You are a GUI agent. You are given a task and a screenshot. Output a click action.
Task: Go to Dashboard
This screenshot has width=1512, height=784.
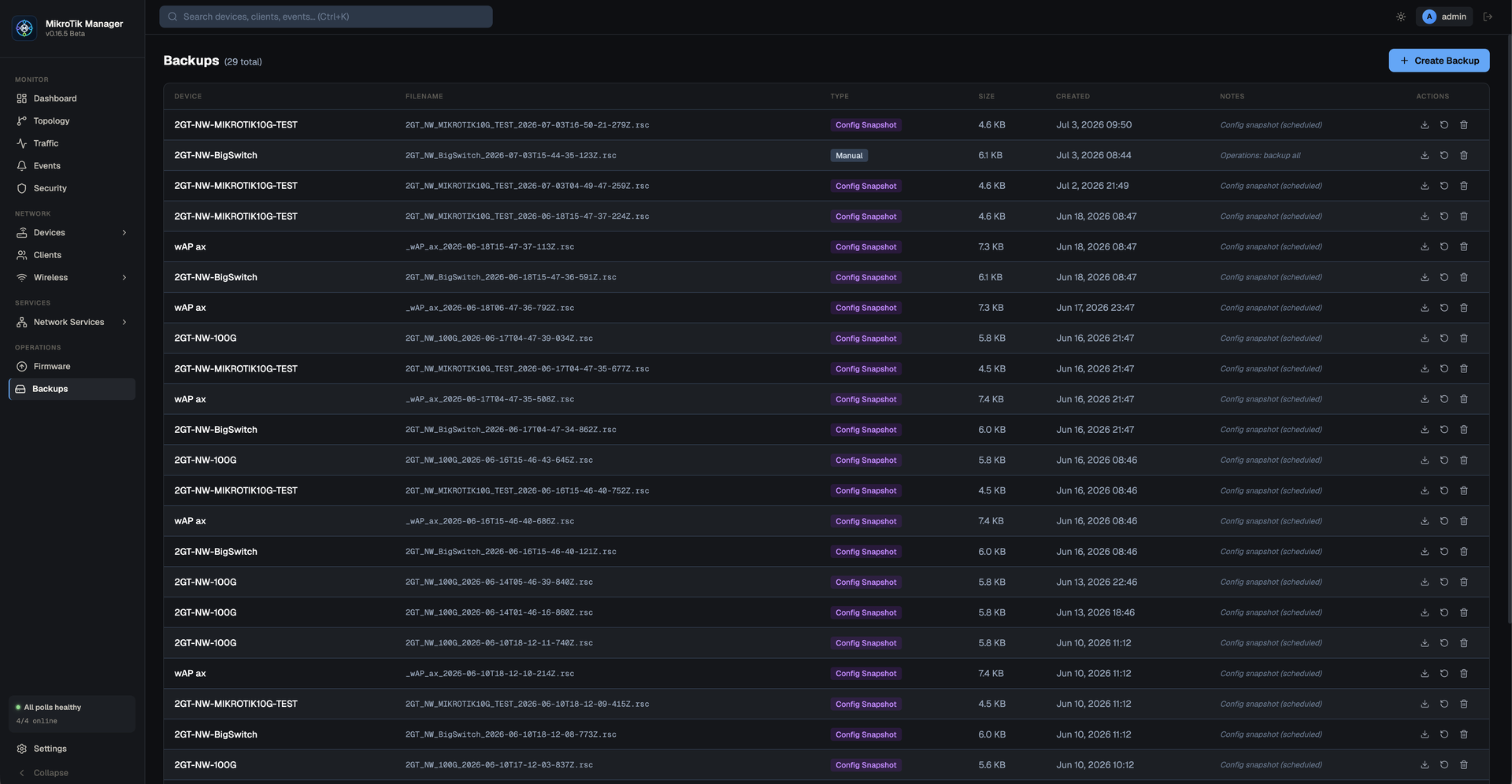72,98
